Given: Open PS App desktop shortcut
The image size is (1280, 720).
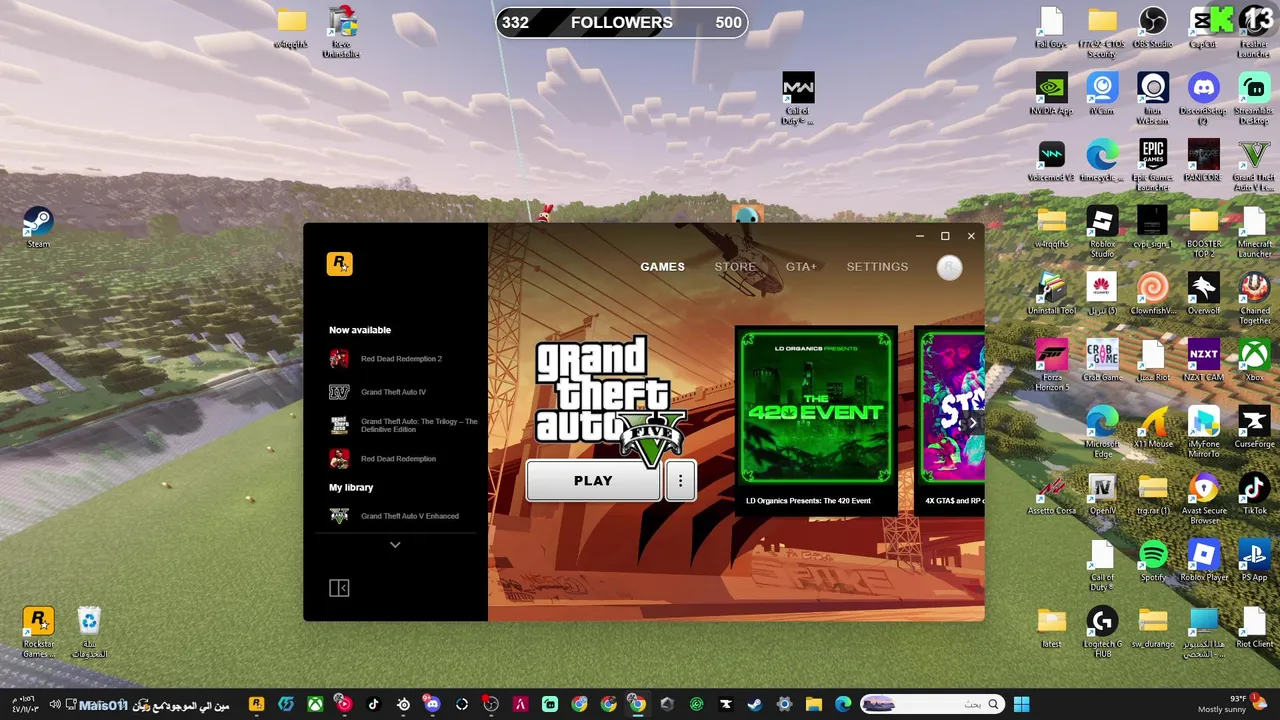Looking at the screenshot, I should point(1254,561).
